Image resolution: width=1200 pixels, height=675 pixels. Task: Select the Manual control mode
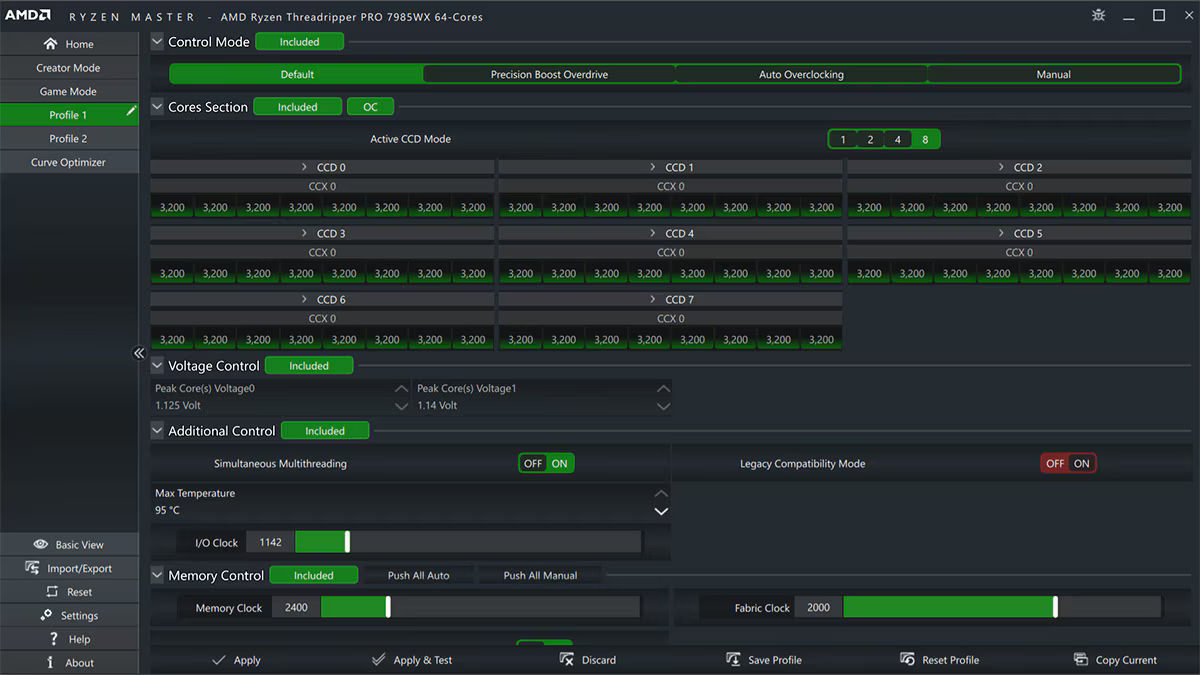1053,74
